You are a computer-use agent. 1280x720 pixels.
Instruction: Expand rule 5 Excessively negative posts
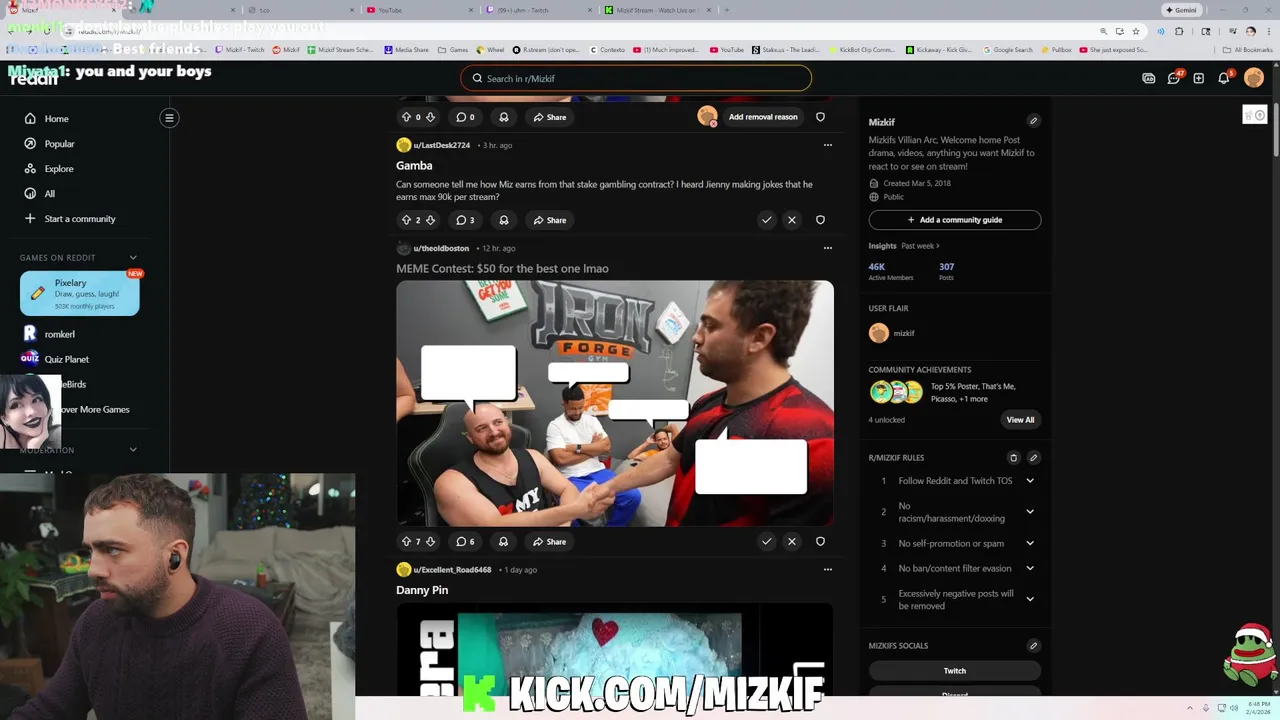click(1030, 599)
